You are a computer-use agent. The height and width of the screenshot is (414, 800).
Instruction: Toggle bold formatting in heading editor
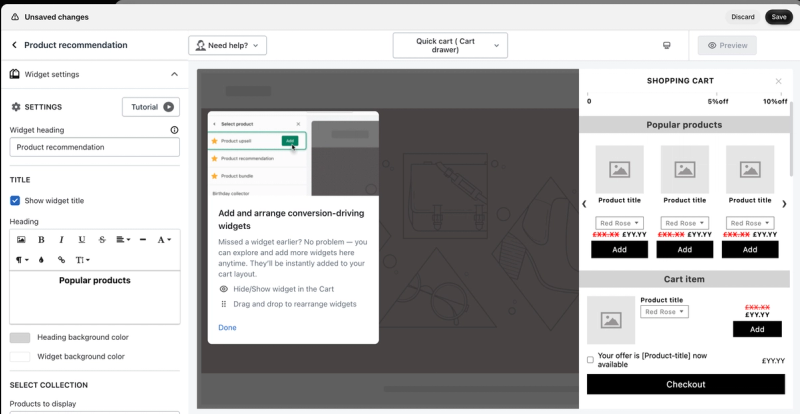(x=41, y=239)
